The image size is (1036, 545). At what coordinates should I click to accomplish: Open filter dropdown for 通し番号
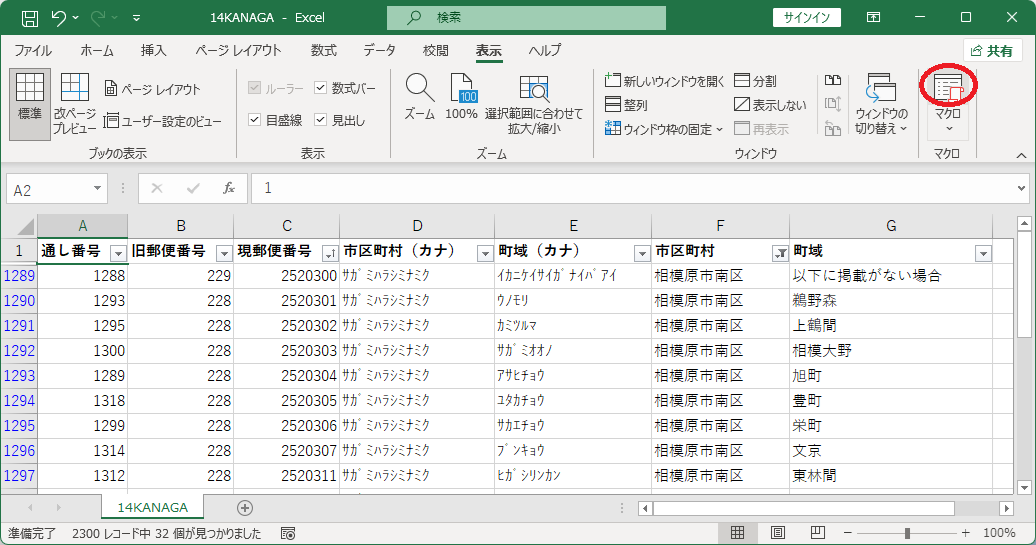coord(118,253)
